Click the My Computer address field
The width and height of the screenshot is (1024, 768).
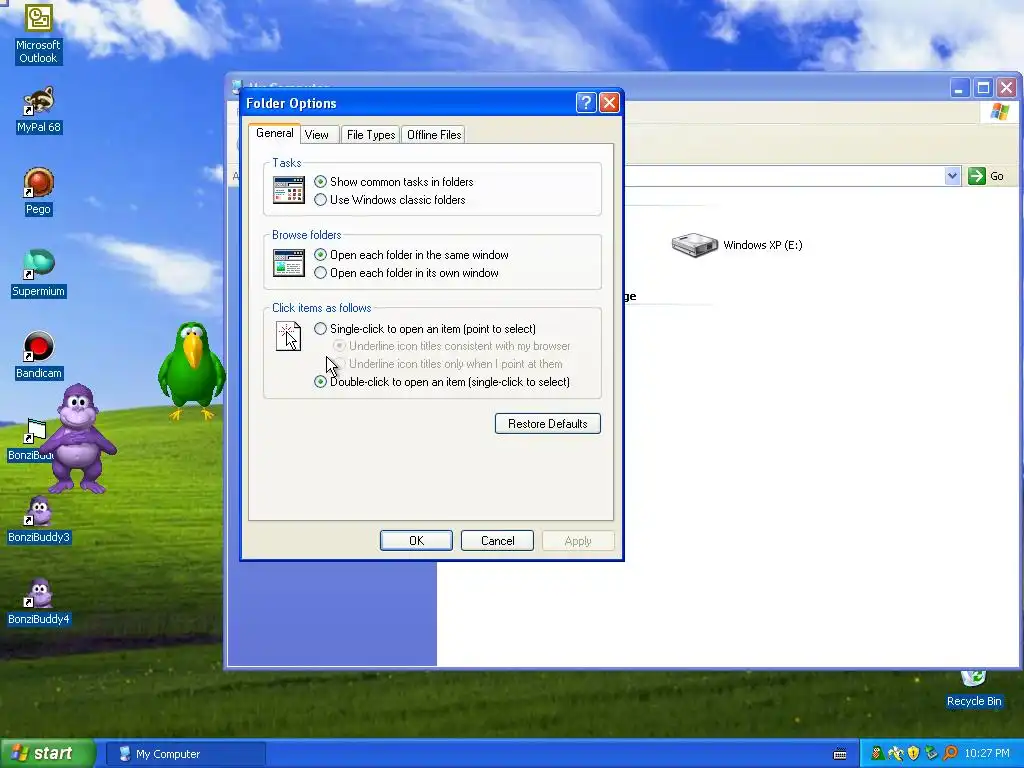point(784,176)
